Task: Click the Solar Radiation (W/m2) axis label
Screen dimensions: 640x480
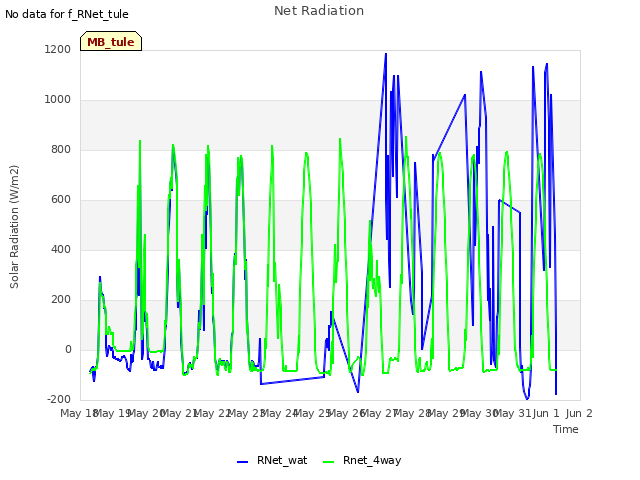Action: 14,227
